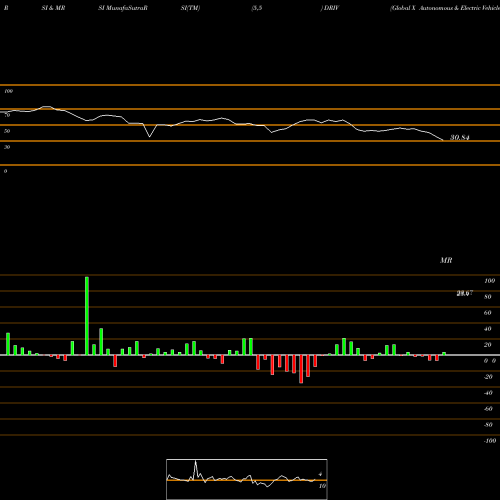Click the '-60' label on the MR axis
The image size is (500, 500).
[x=488, y=409]
